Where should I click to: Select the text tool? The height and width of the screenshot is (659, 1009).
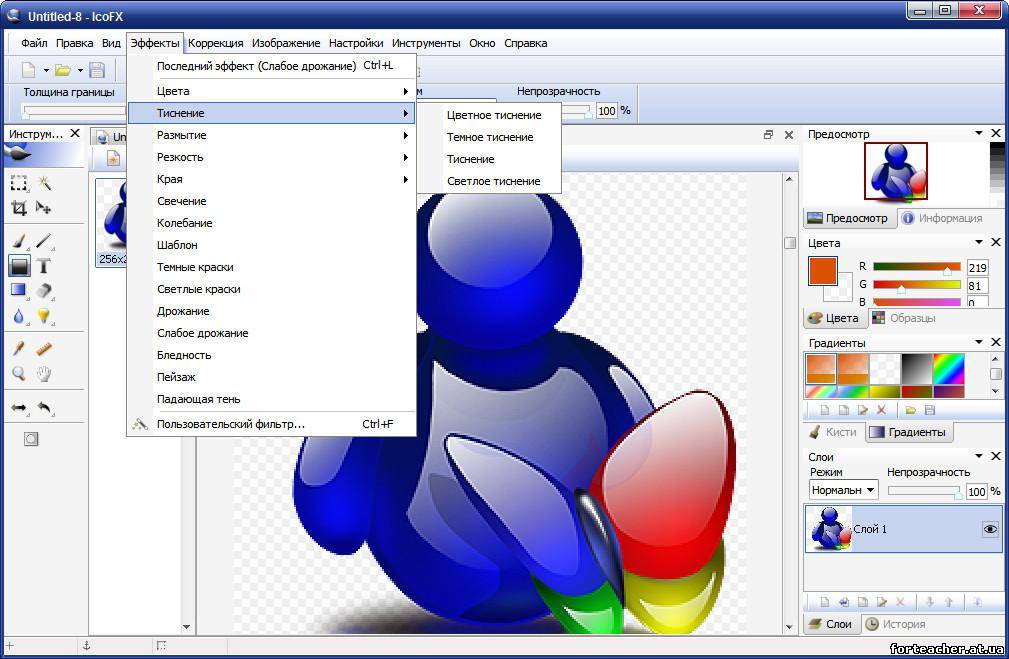(44, 266)
